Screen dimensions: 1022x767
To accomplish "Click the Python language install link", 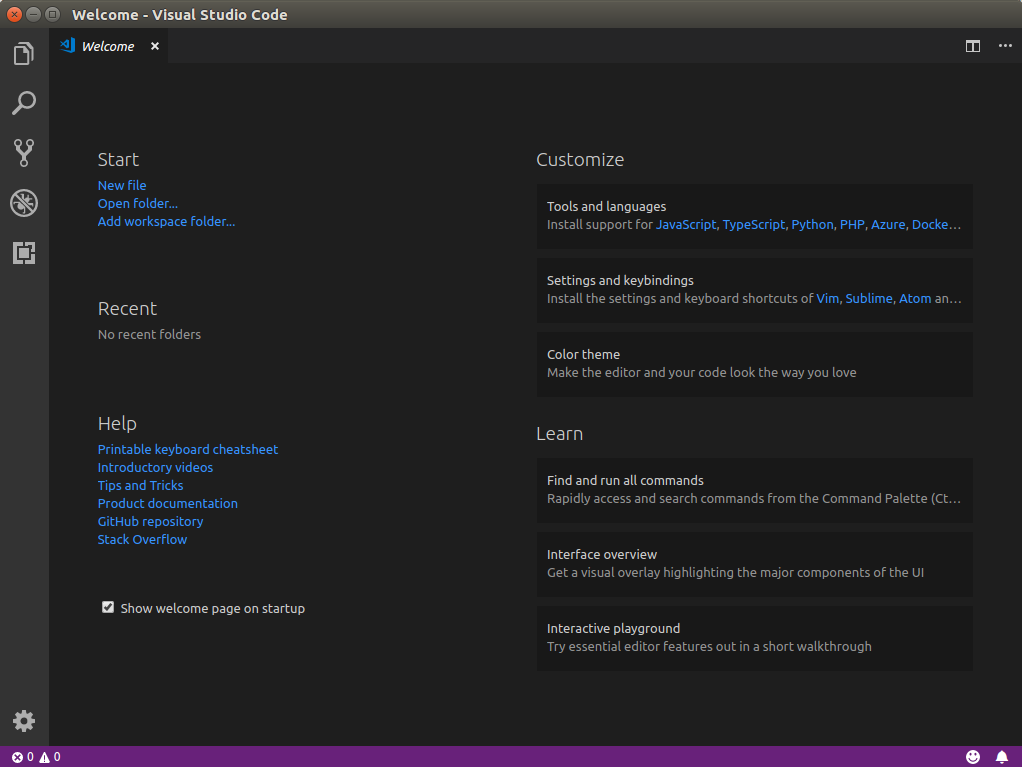I will 812,225.
